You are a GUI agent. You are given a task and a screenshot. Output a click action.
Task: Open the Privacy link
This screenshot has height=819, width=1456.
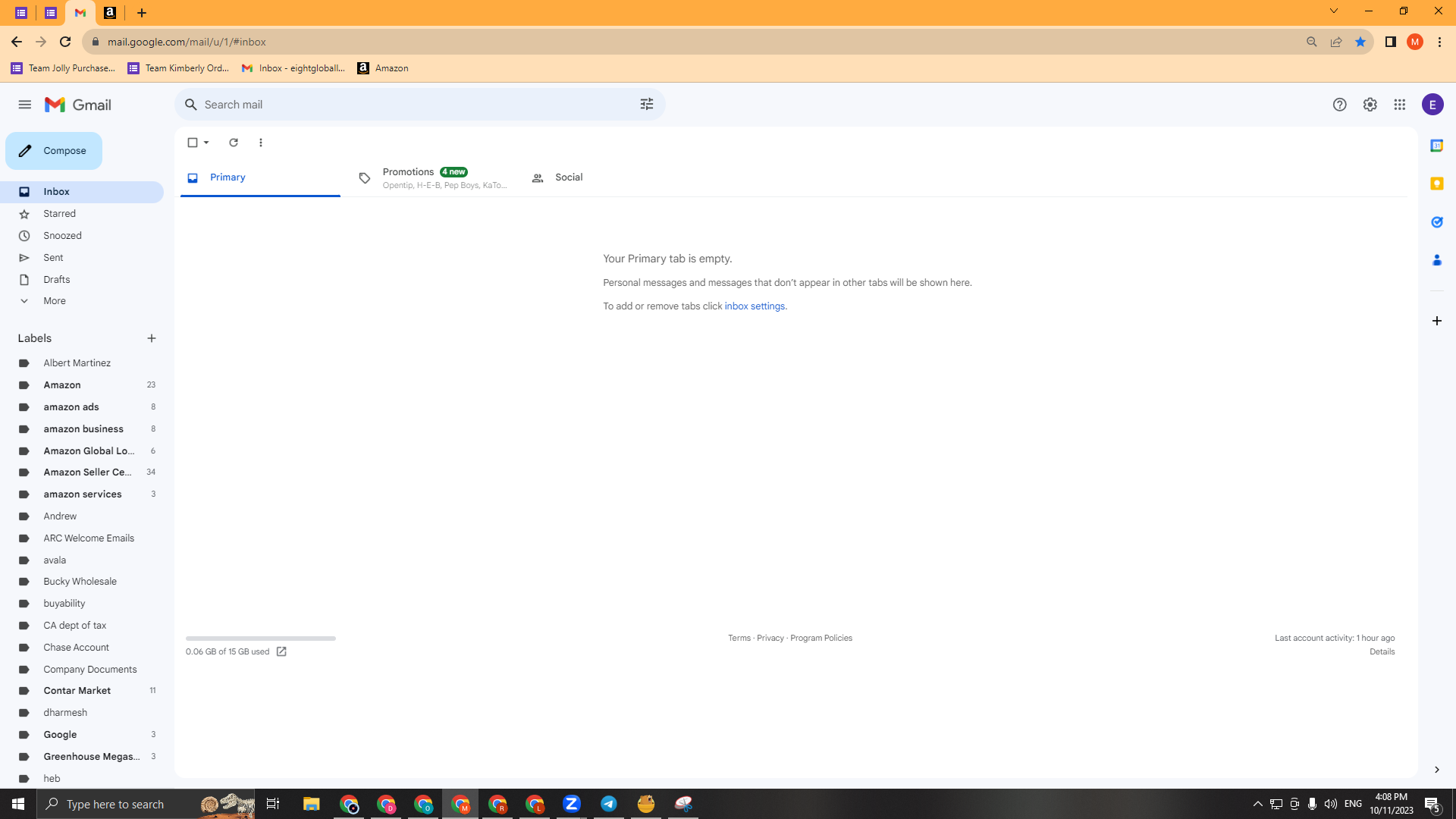(770, 639)
